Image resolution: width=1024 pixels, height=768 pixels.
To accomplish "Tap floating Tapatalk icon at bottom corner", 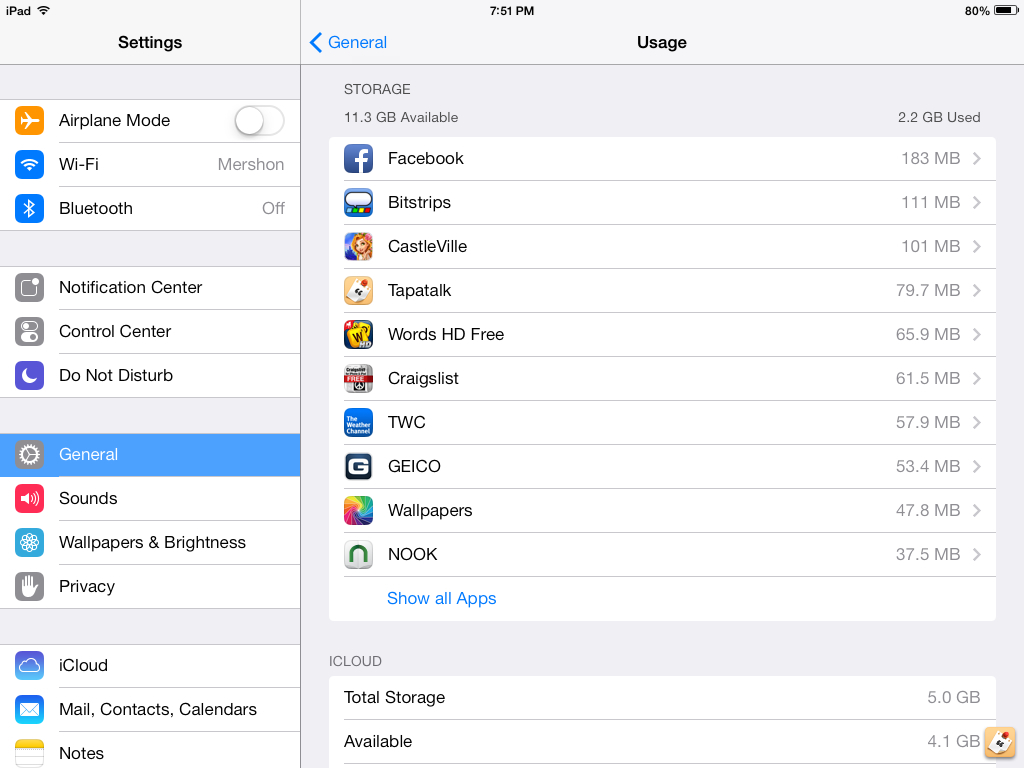I will coord(1000,743).
